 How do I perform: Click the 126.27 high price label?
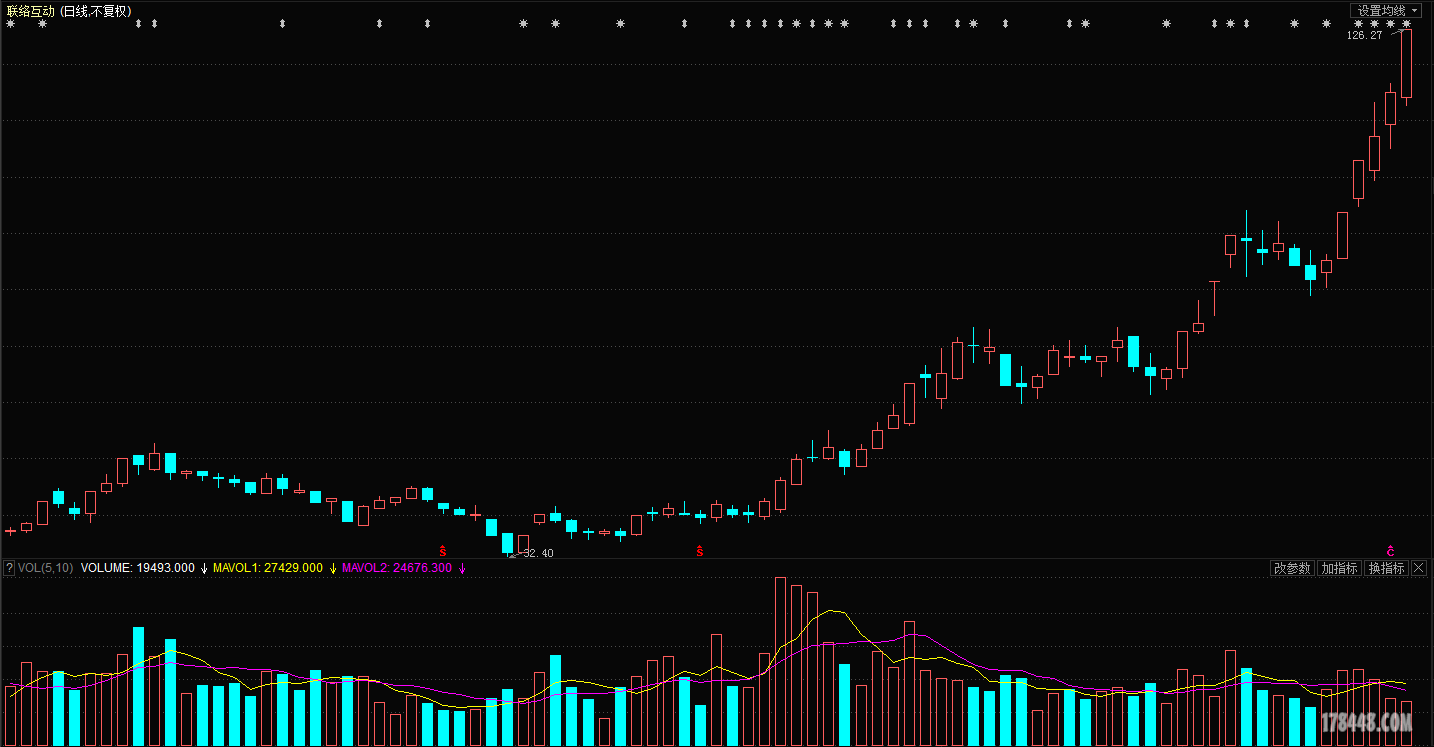(1364, 35)
